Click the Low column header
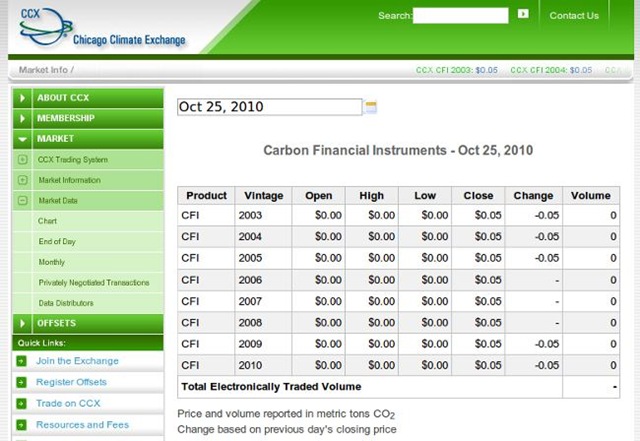640x441 pixels. click(x=425, y=196)
